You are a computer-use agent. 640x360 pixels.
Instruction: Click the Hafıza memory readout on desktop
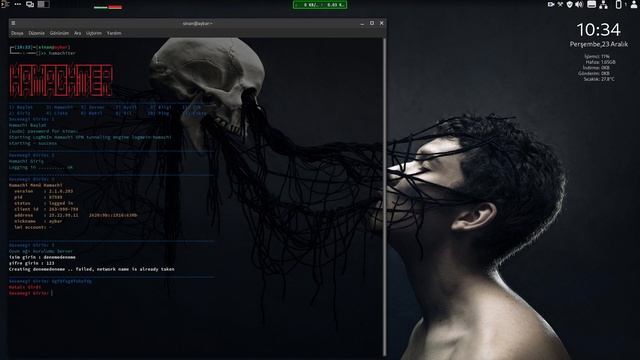coord(600,62)
